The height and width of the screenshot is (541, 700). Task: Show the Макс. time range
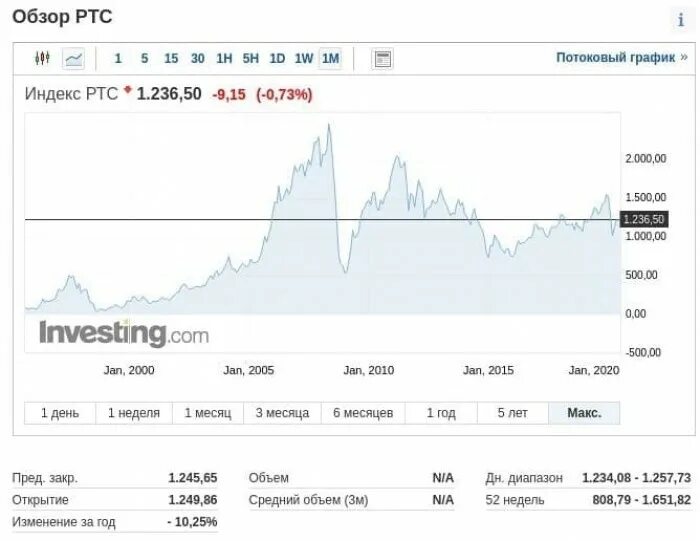click(x=584, y=413)
